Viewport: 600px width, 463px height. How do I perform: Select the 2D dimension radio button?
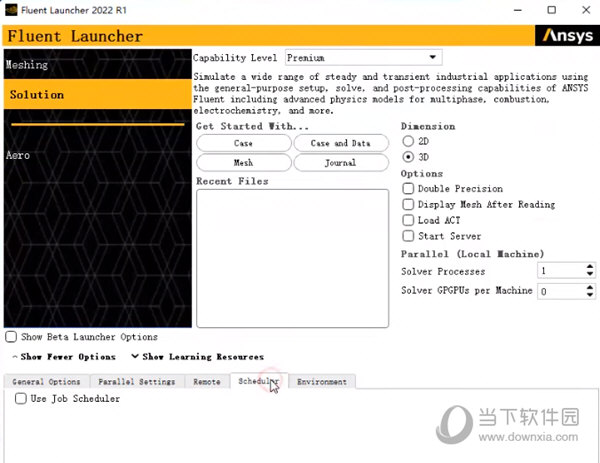coord(408,141)
